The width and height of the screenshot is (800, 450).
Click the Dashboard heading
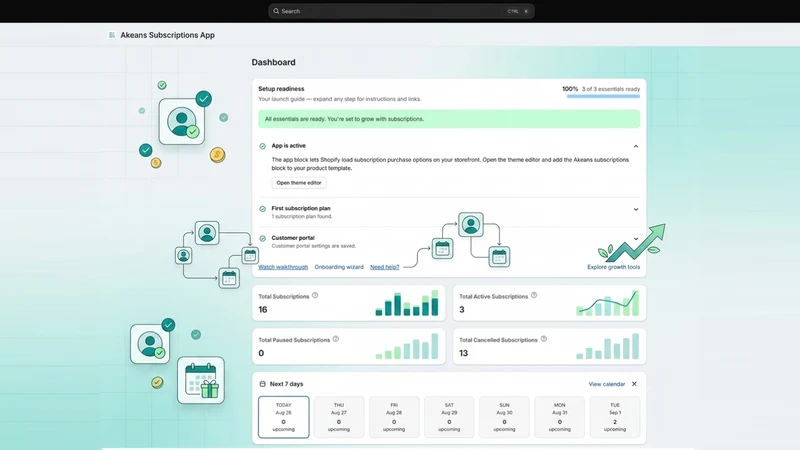(x=273, y=62)
